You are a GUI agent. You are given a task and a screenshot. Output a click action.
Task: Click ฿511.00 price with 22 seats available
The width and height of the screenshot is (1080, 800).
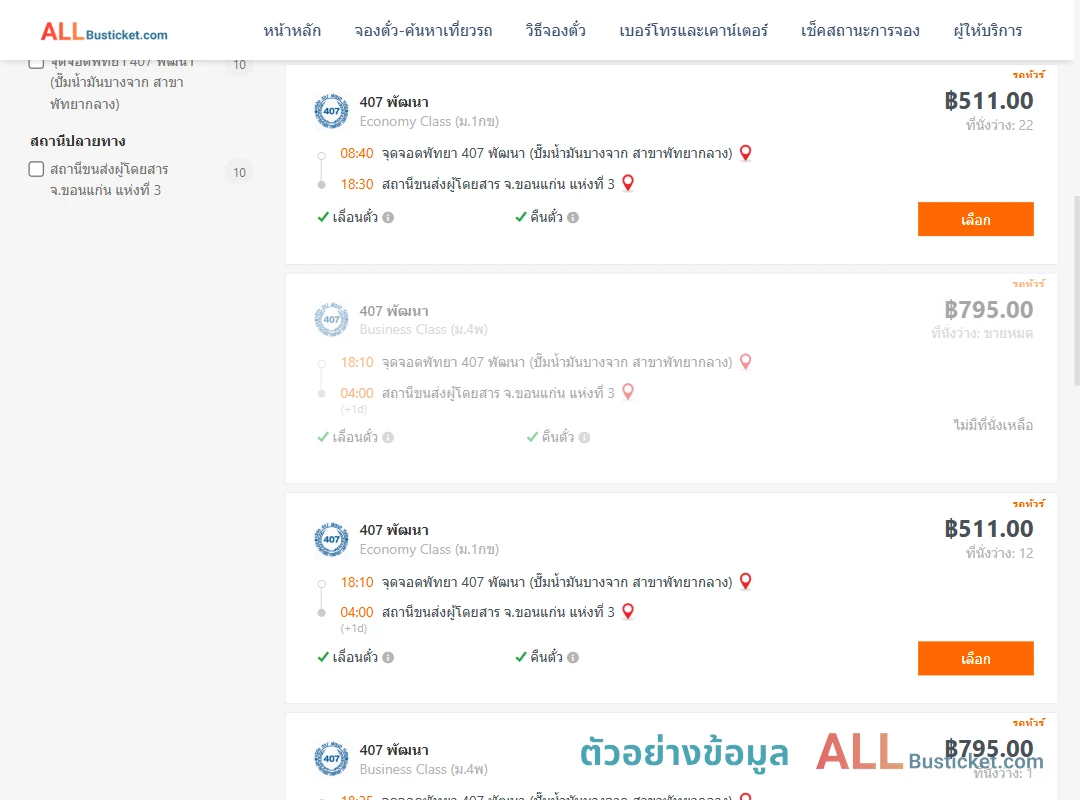click(988, 101)
